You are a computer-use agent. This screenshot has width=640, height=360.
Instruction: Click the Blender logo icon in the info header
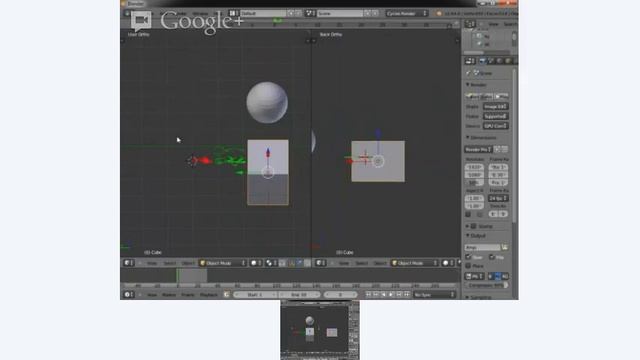(439, 13)
